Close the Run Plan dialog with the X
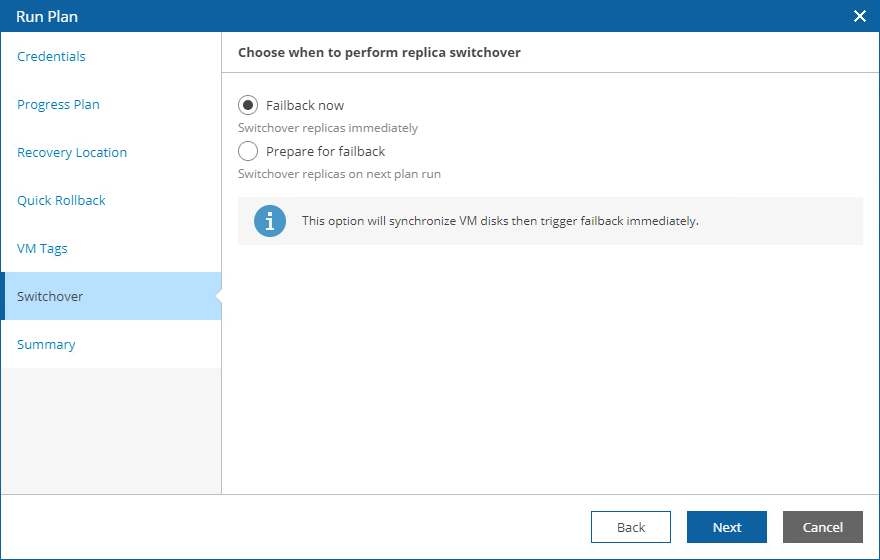 [x=859, y=16]
